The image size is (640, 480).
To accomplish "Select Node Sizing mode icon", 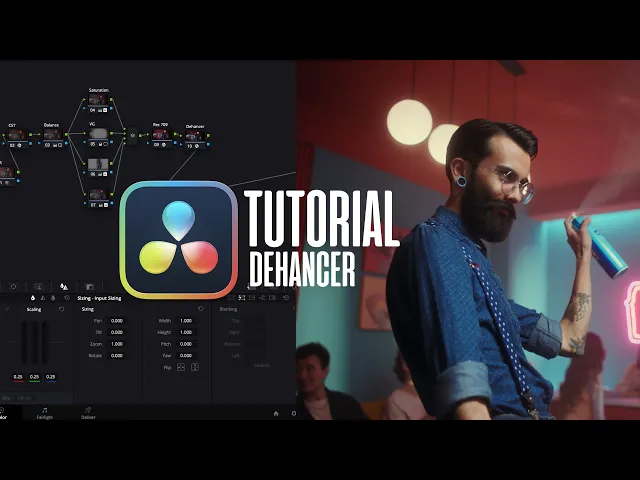I will (x=262, y=298).
